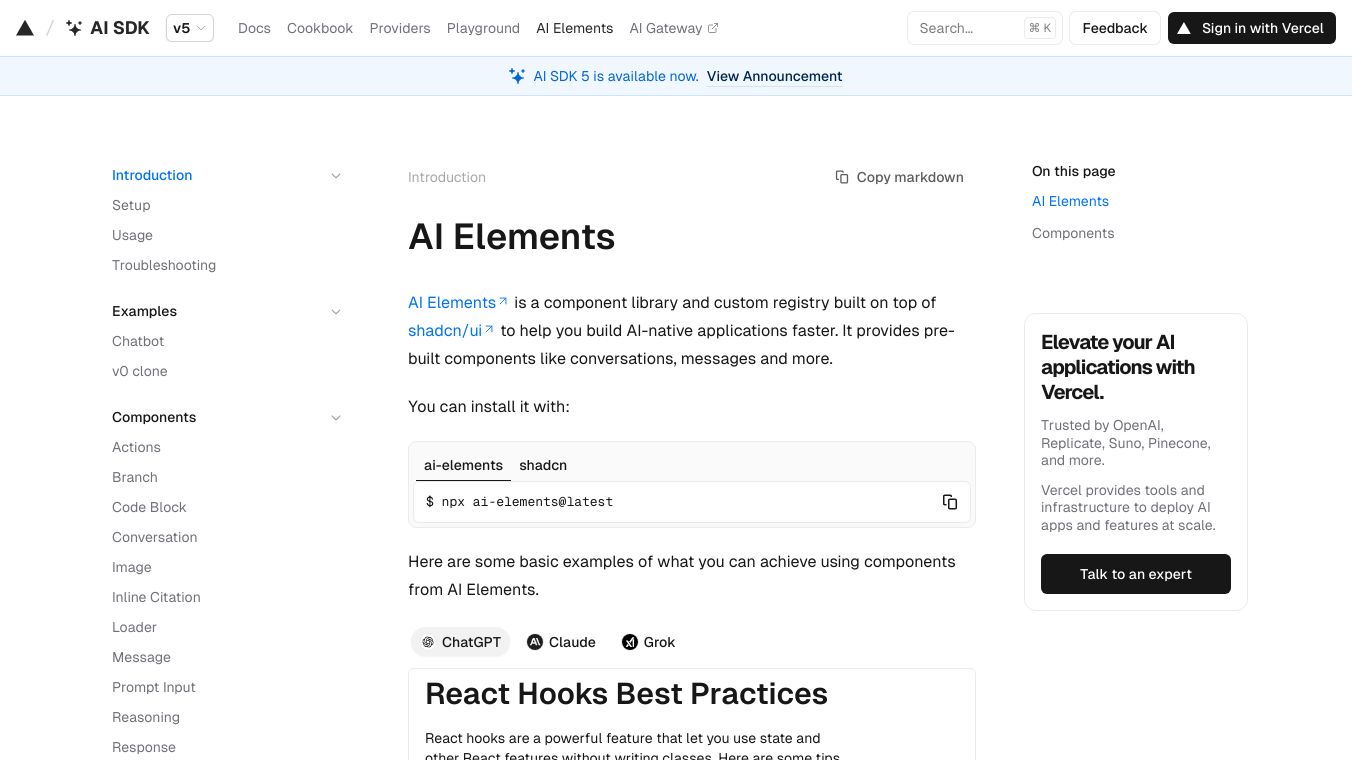Click the sparkle icon in announcement banner
The height and width of the screenshot is (760, 1352).
[517, 76]
